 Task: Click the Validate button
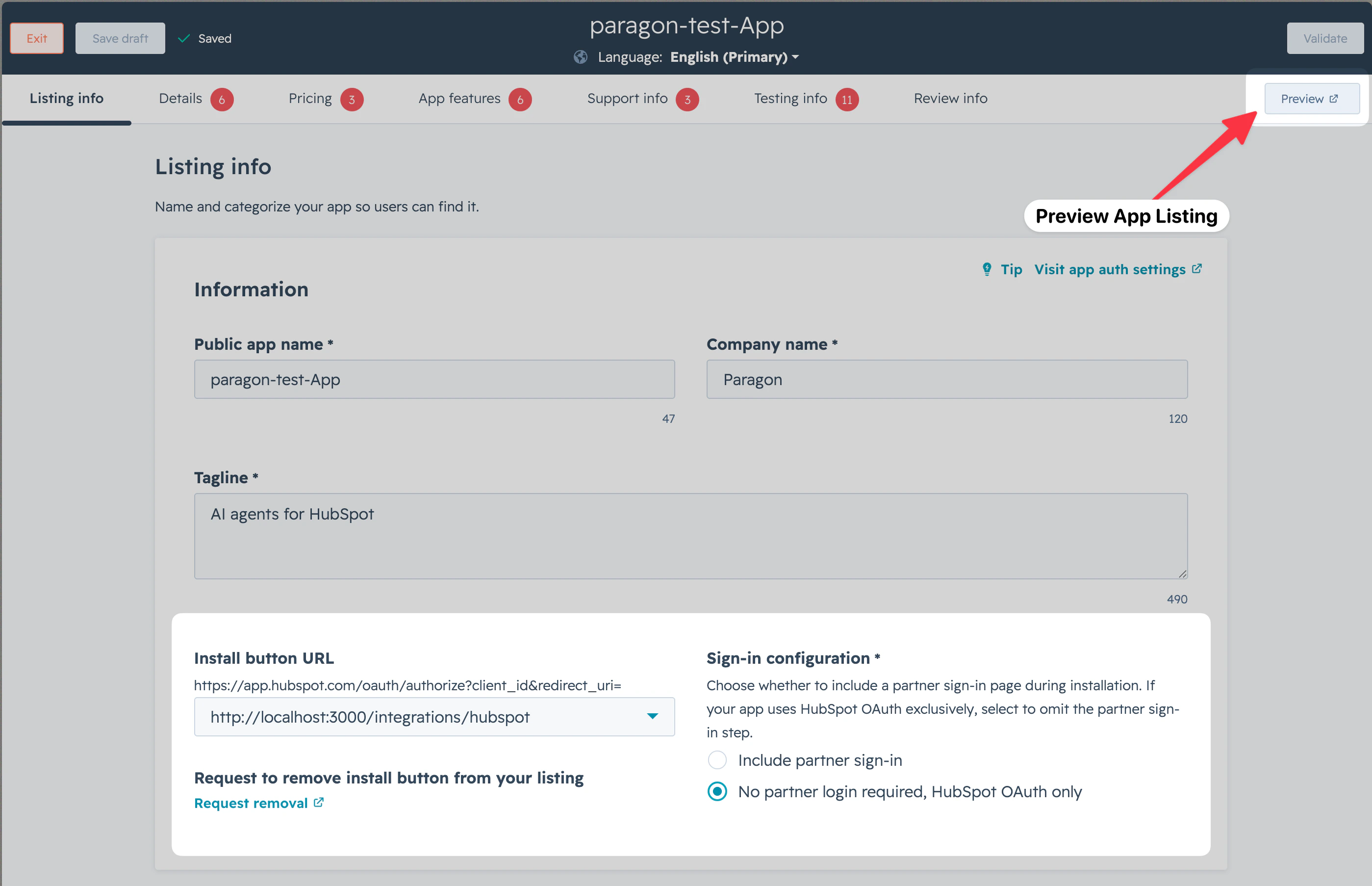(1325, 38)
